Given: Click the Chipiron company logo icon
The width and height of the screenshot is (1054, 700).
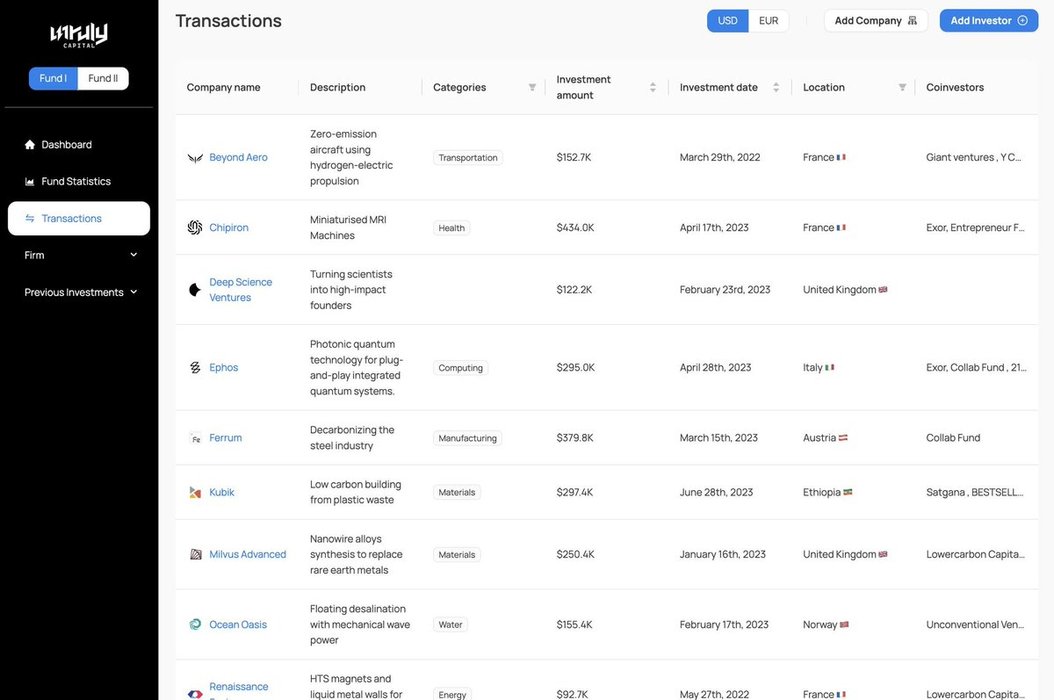Looking at the screenshot, I should tap(195, 228).
